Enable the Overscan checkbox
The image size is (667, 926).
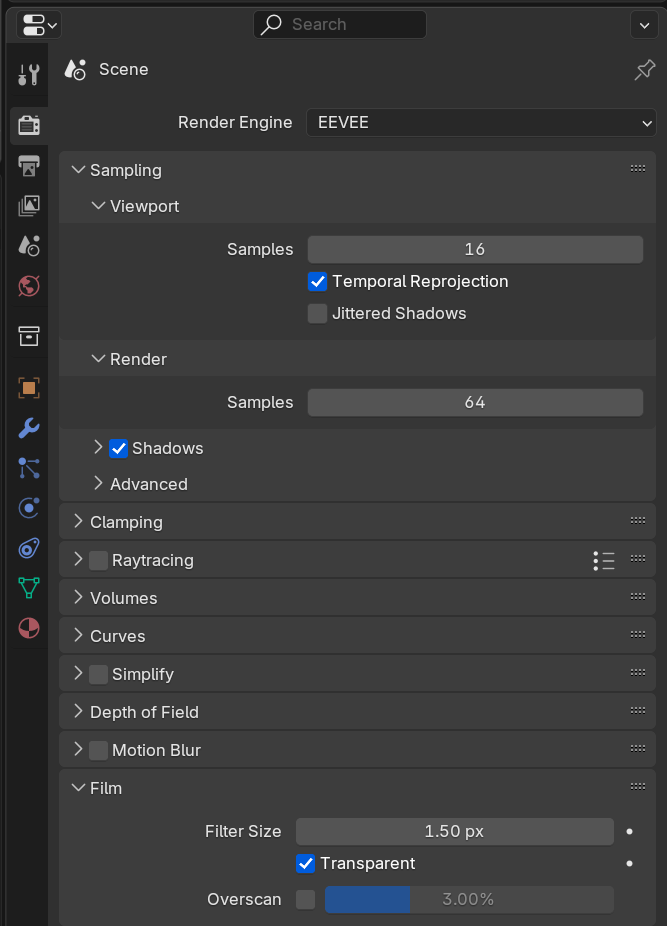coord(305,899)
